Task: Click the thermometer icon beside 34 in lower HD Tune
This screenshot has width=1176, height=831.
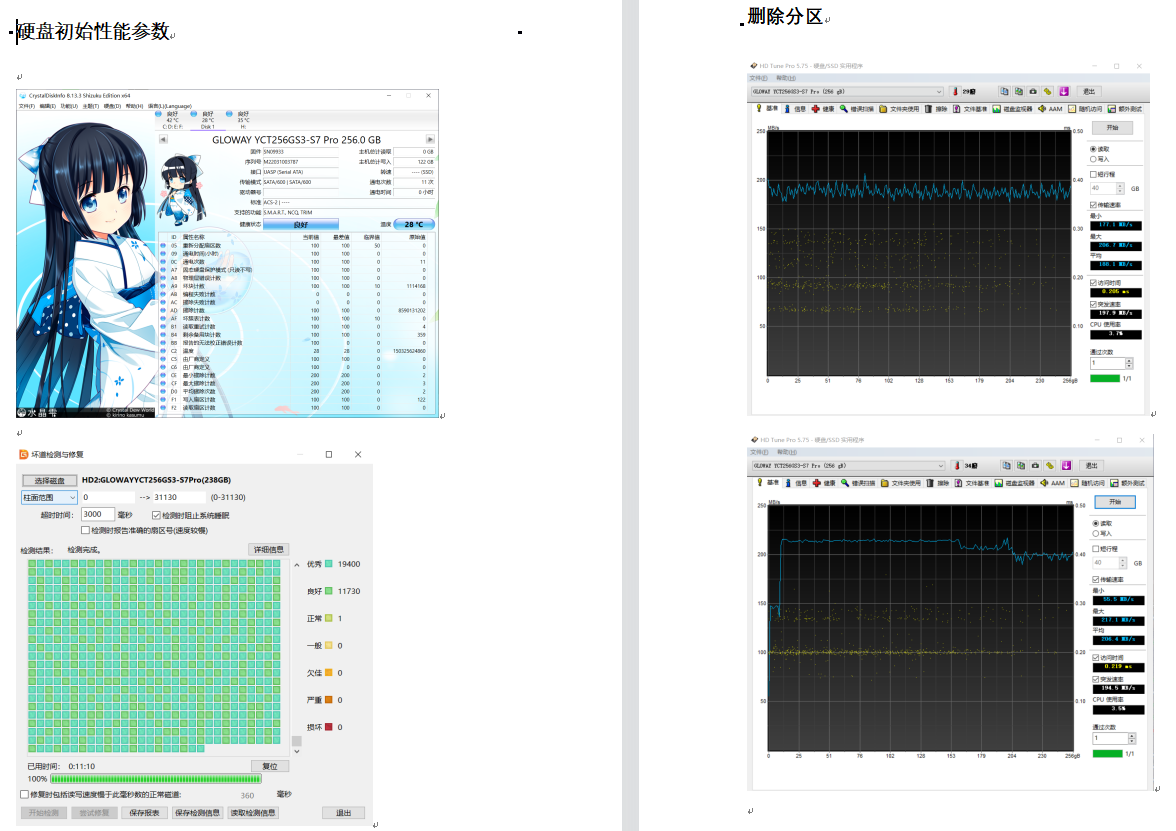Action: coord(957,466)
